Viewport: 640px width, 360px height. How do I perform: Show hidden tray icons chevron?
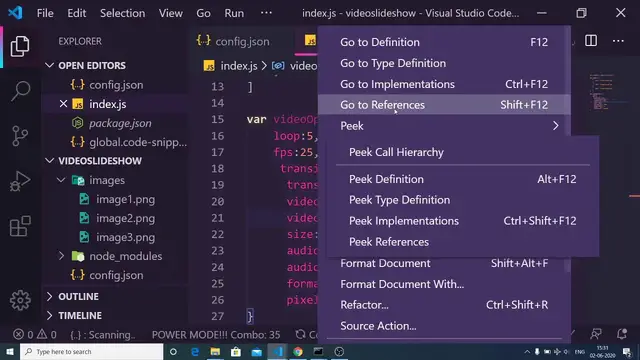point(527,351)
